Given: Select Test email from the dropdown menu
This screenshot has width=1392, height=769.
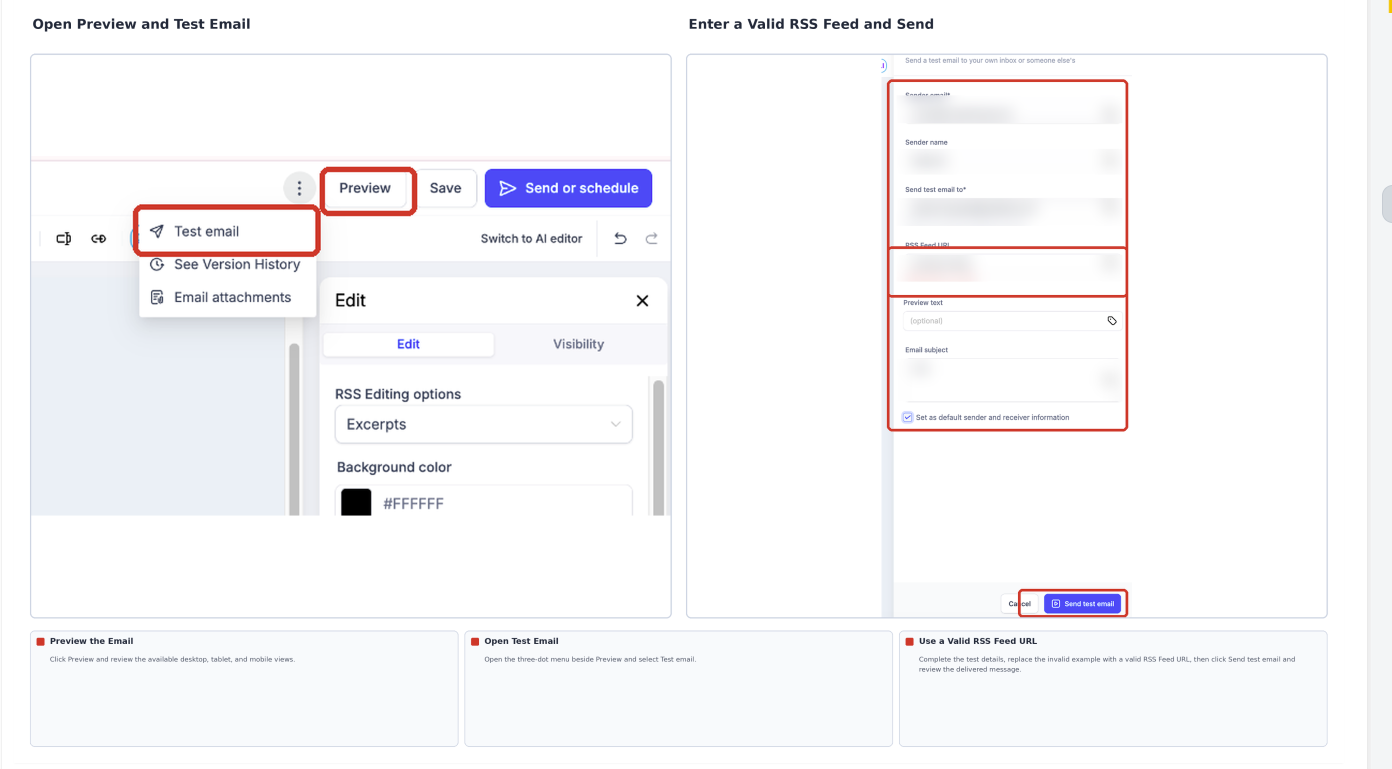Looking at the screenshot, I should [x=227, y=231].
